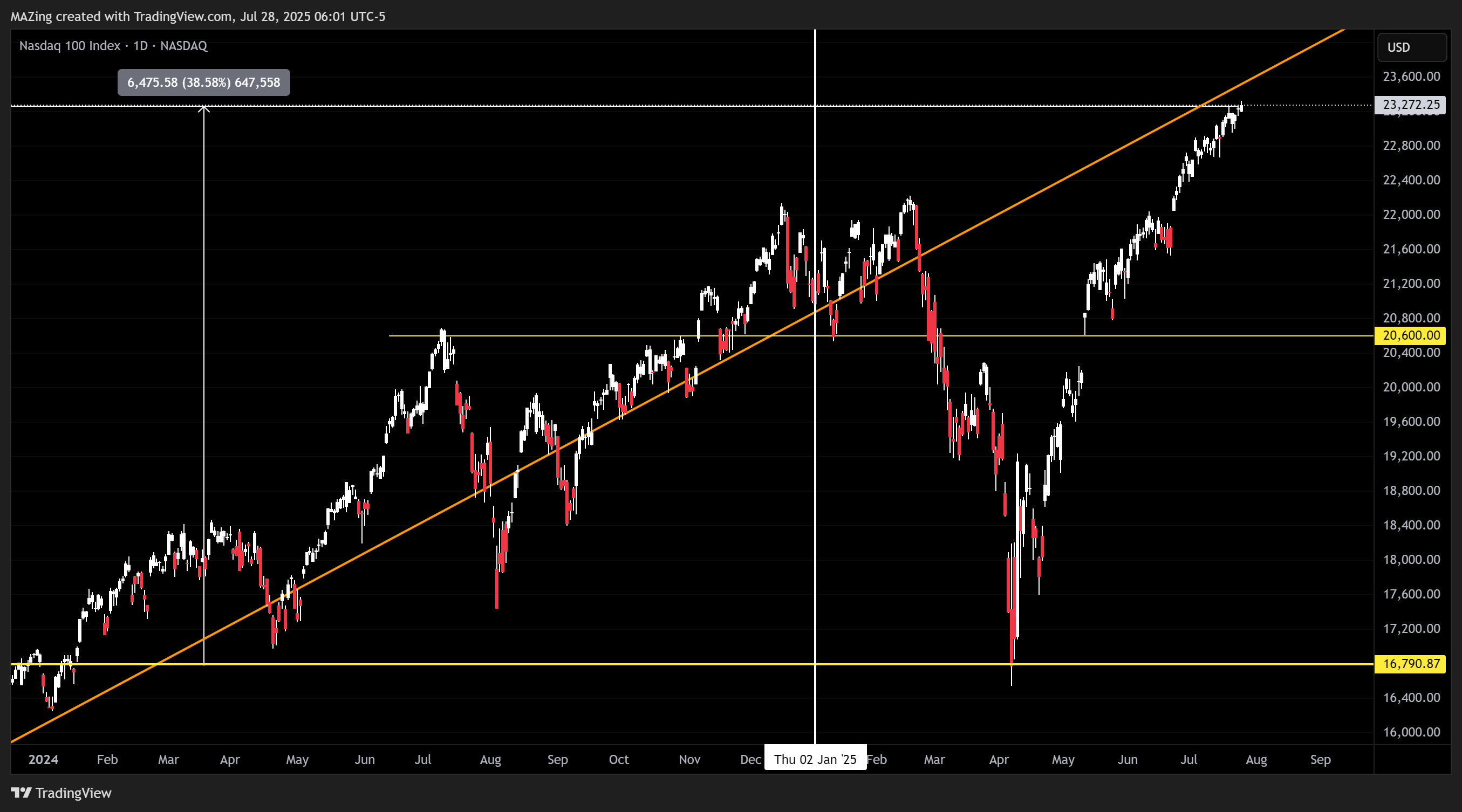
Task: Click the 22,000.00 price axis label
Action: (1411, 215)
